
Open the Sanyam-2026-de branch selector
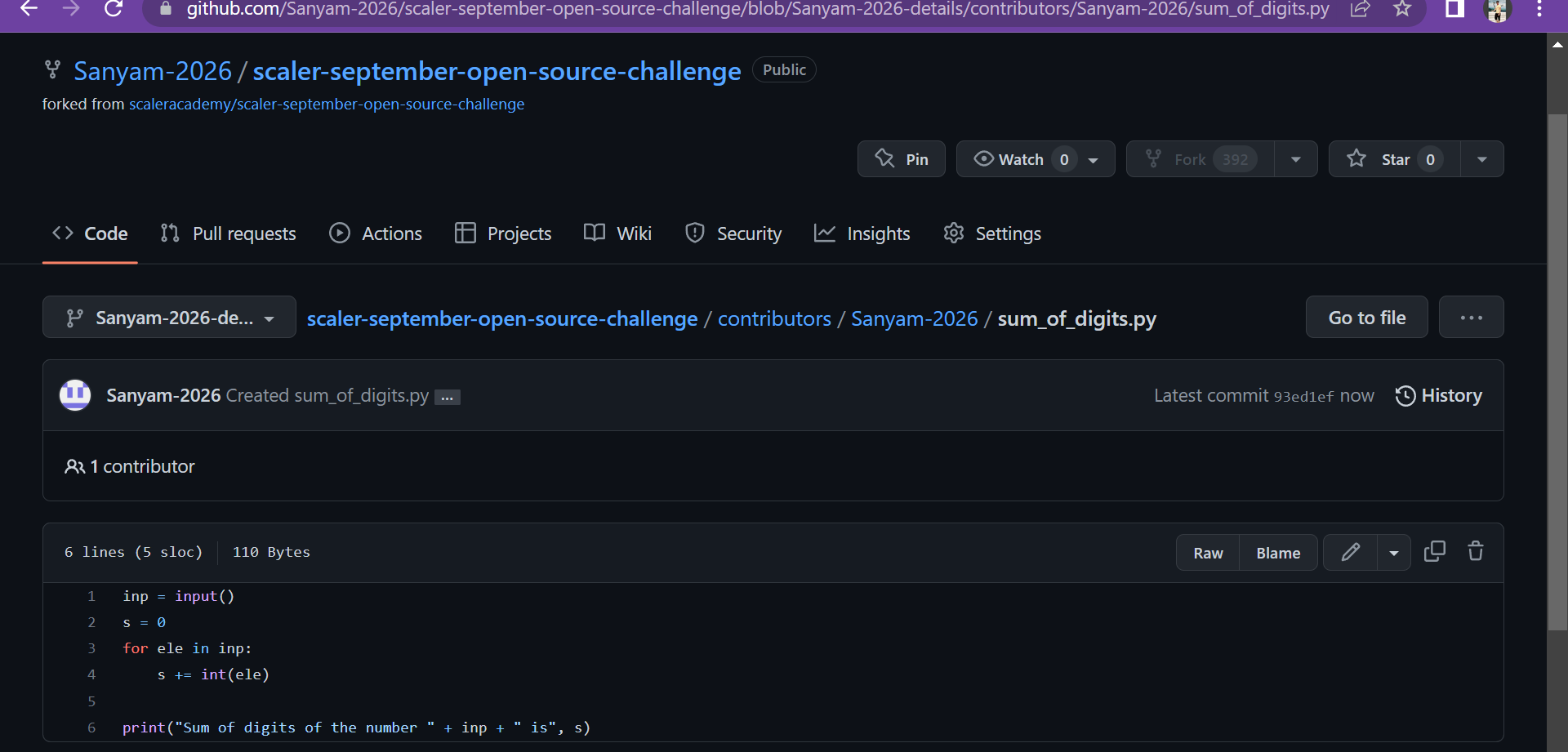click(169, 317)
